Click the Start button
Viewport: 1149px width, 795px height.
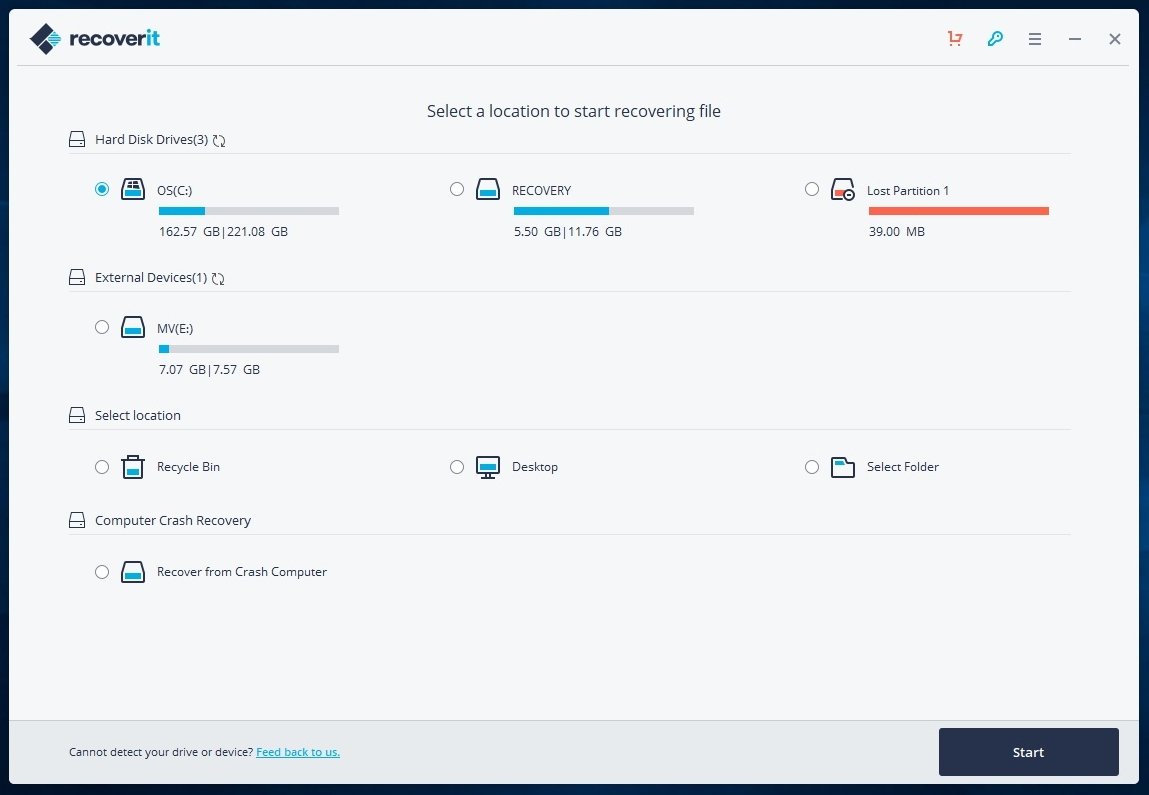pyautogui.click(x=1028, y=751)
